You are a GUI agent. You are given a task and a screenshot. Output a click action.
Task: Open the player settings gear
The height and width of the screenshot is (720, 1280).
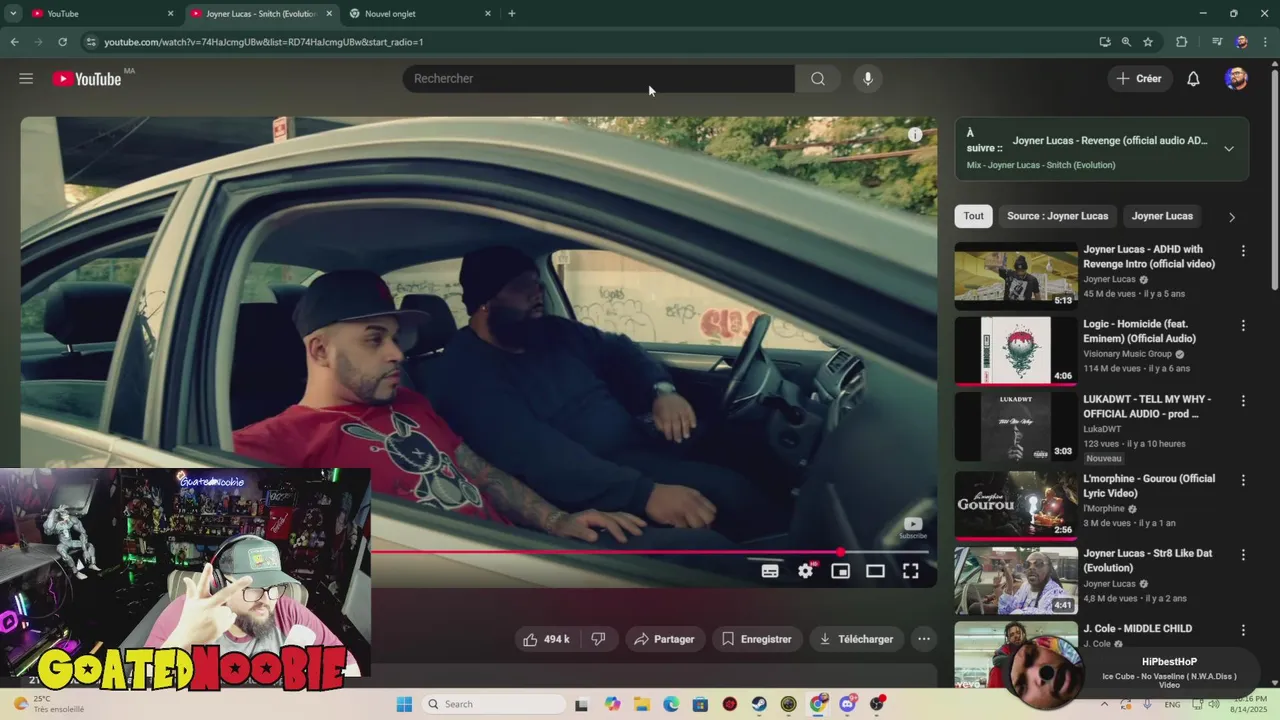click(x=806, y=570)
